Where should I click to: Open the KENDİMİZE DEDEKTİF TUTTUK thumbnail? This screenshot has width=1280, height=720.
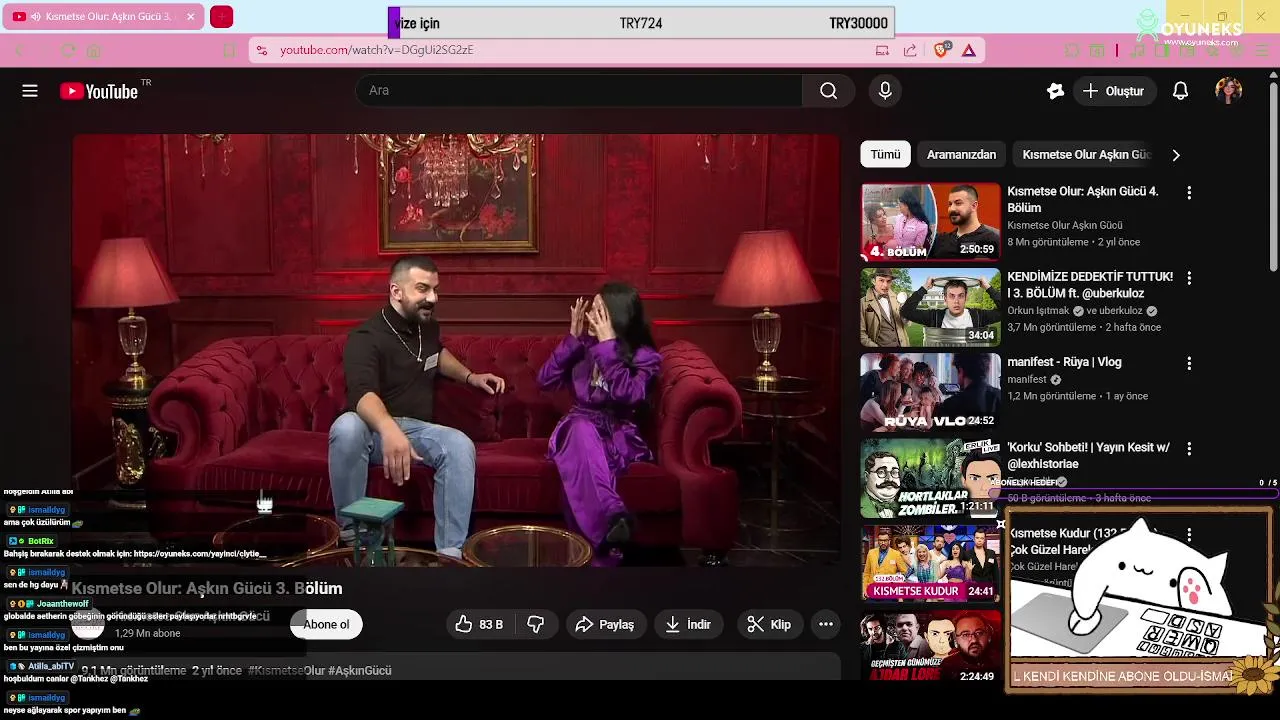tap(930, 307)
